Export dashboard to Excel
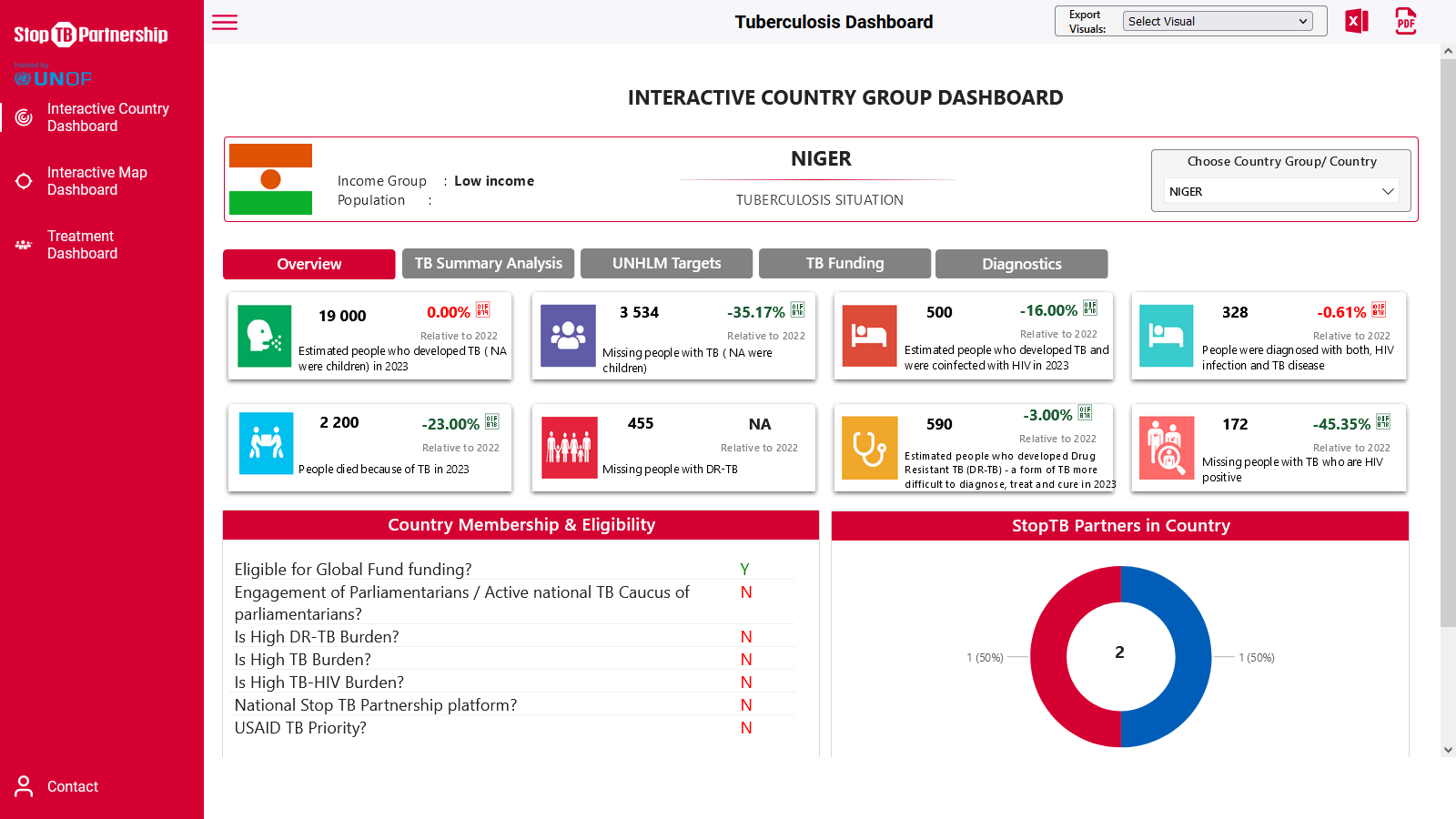 coord(1356,21)
